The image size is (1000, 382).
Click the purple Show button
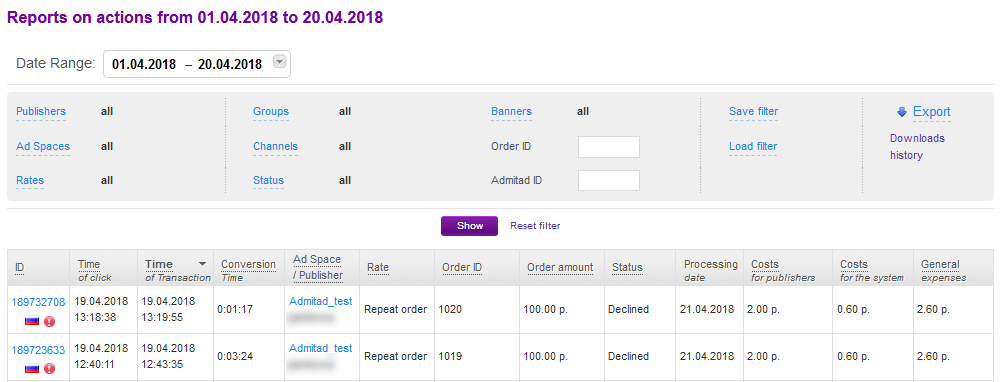tap(469, 226)
